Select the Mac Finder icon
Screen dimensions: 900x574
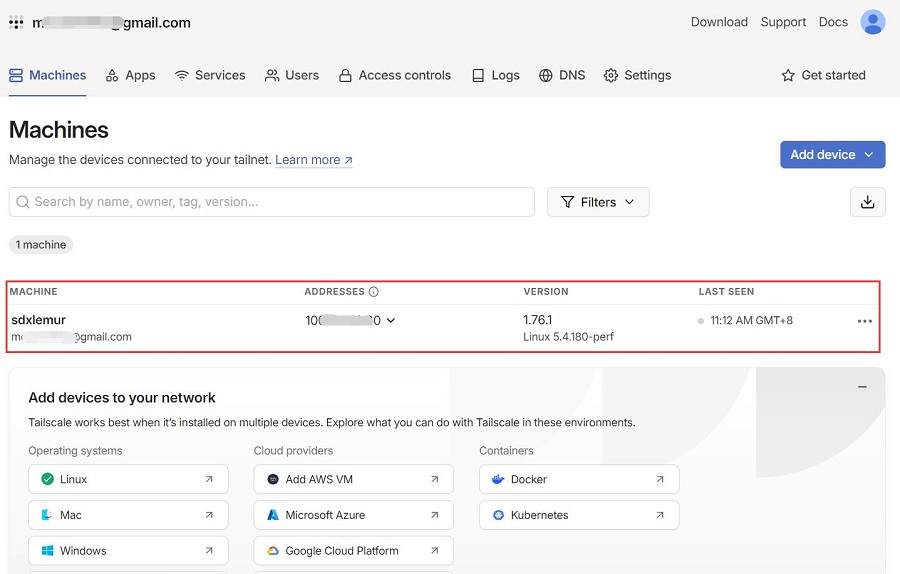pyautogui.click(x=47, y=515)
